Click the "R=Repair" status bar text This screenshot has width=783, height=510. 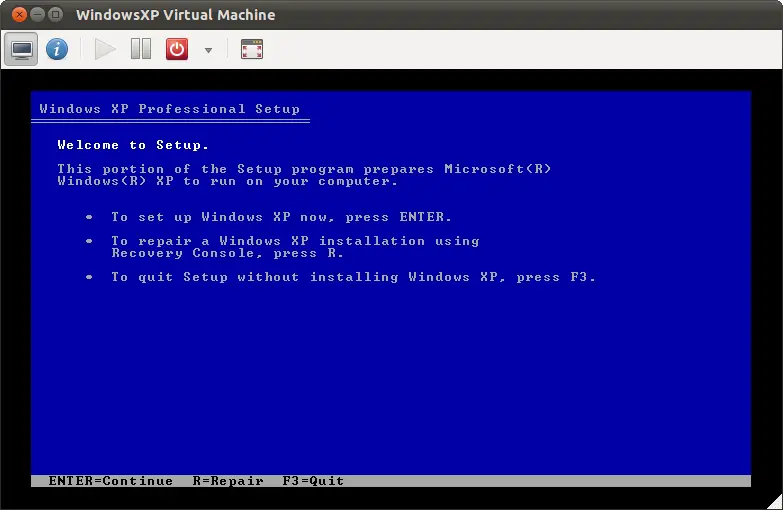point(228,481)
